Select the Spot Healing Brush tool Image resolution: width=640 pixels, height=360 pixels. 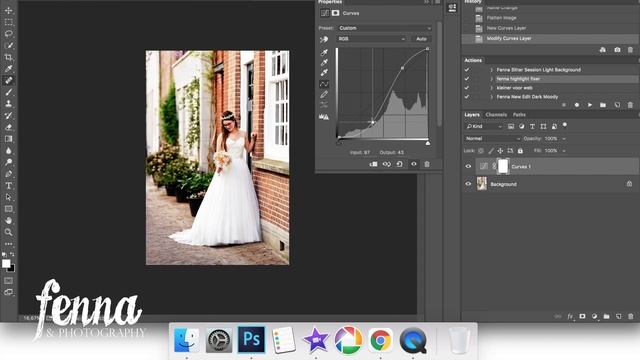pyautogui.click(x=9, y=80)
